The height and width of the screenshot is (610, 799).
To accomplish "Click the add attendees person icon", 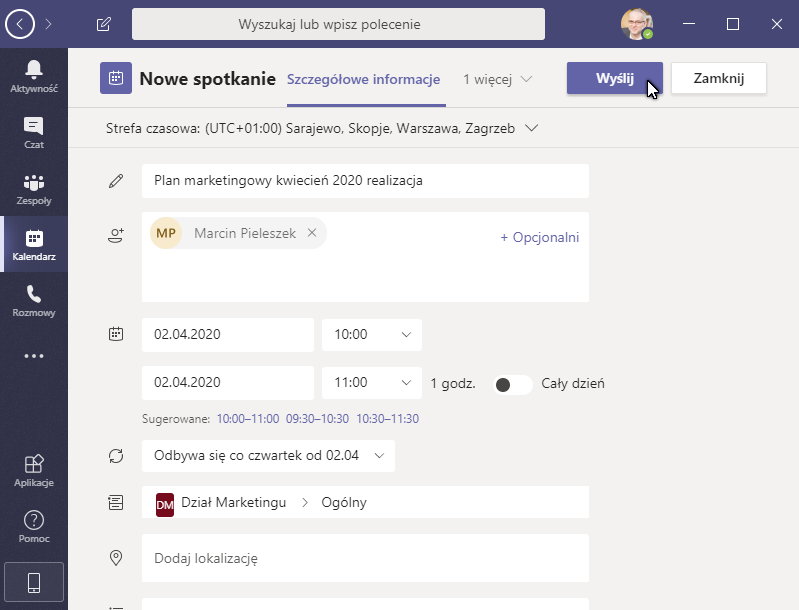I will coord(116,235).
